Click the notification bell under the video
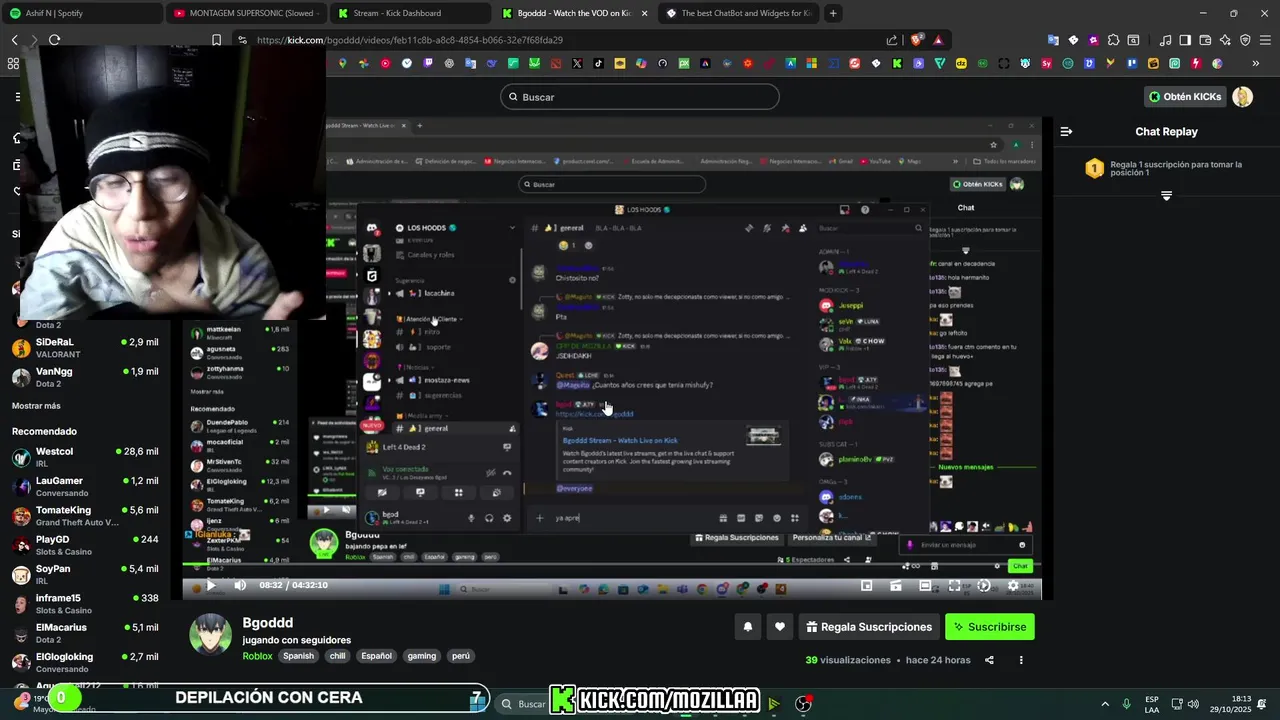The image size is (1280, 720). tap(747, 627)
